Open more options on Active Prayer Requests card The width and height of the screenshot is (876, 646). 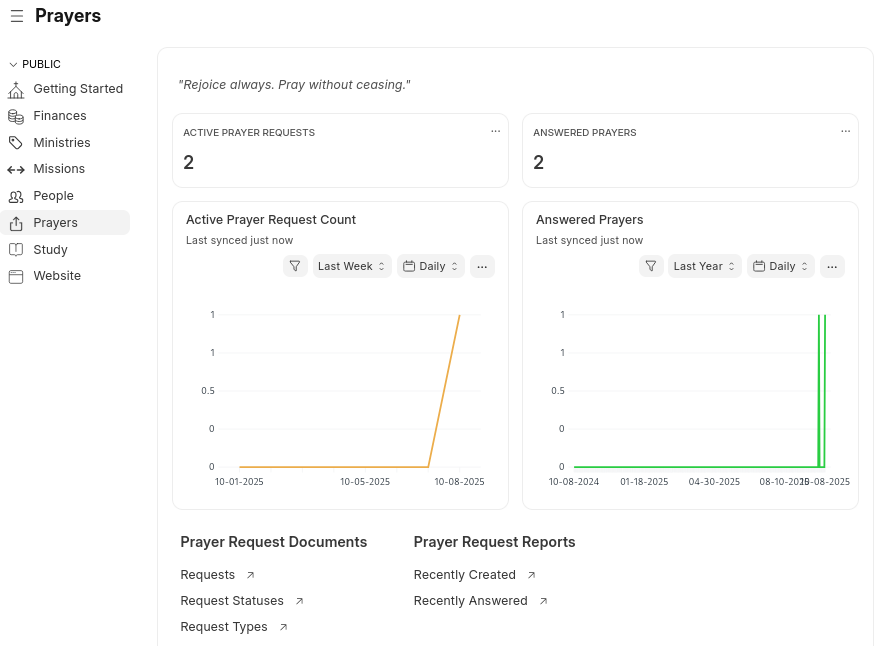coord(495,131)
